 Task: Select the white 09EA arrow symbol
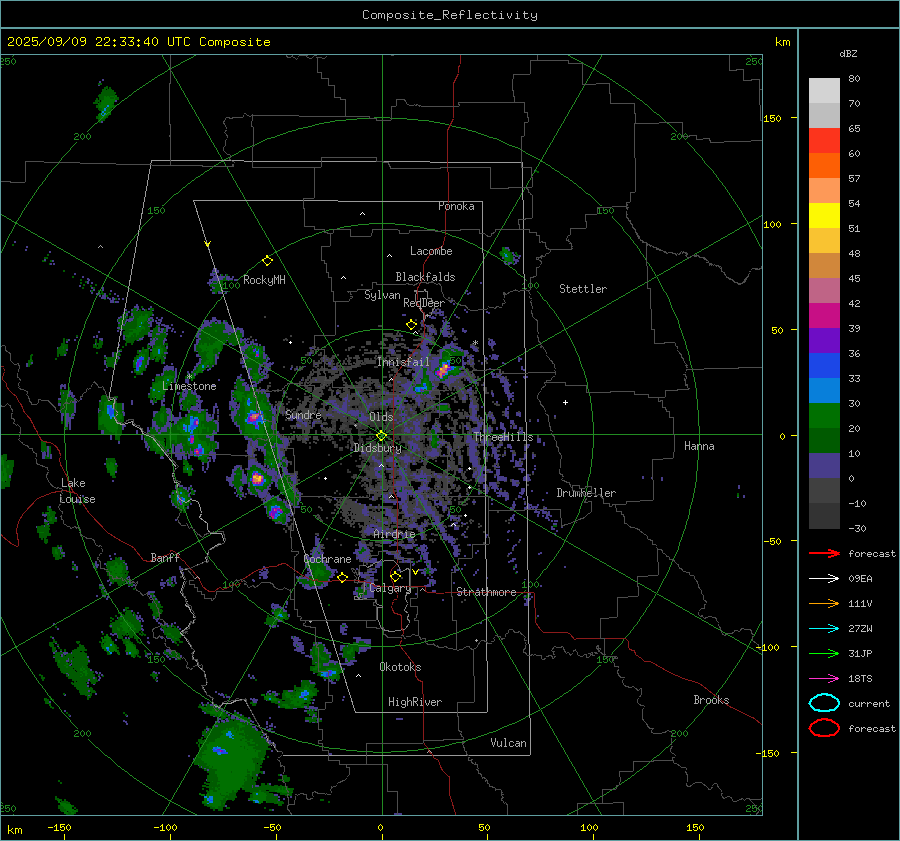pyautogui.click(x=824, y=579)
